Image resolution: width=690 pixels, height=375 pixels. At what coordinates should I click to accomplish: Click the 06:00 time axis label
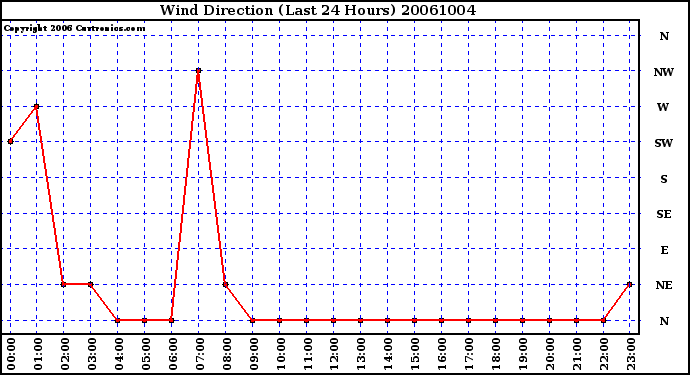coord(173,354)
